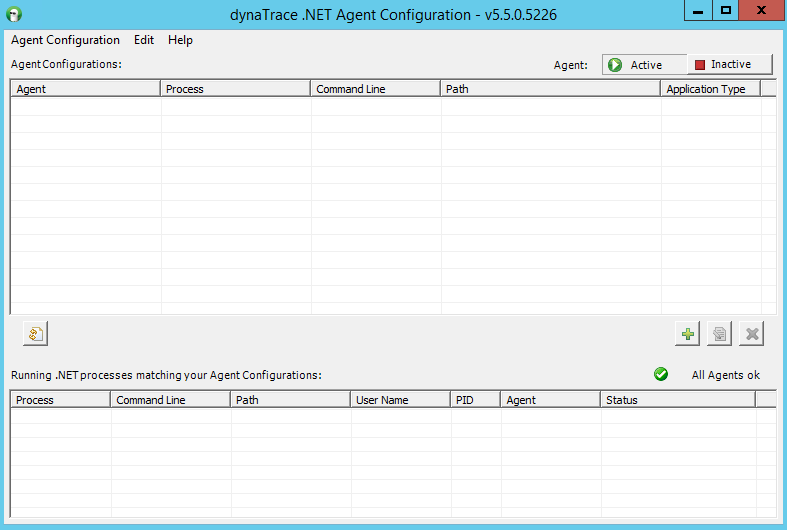Select Path column header in Agent Configurations table
Screen dimensions: 787x530
(x=550, y=89)
